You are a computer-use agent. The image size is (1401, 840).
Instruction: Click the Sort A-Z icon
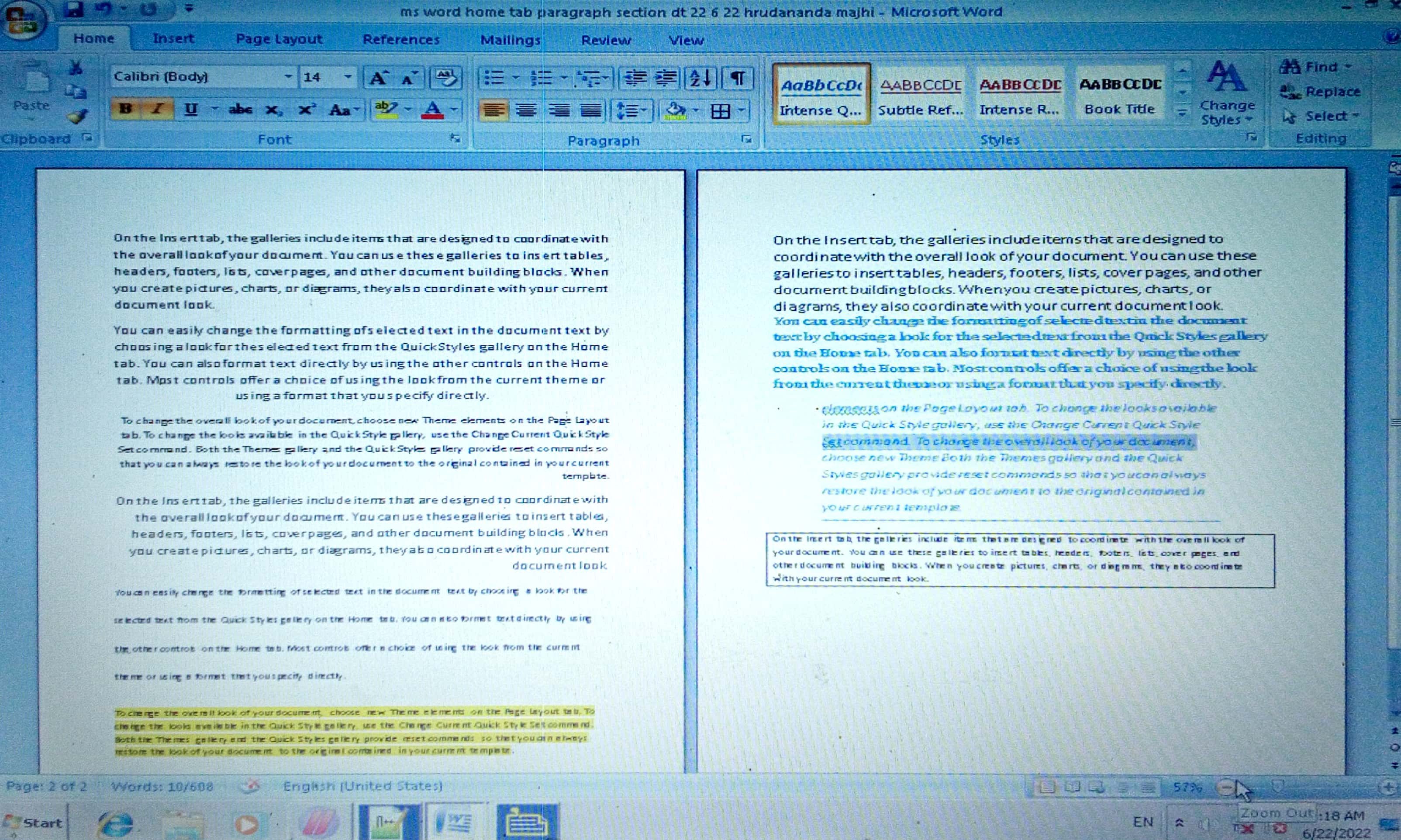click(x=700, y=78)
